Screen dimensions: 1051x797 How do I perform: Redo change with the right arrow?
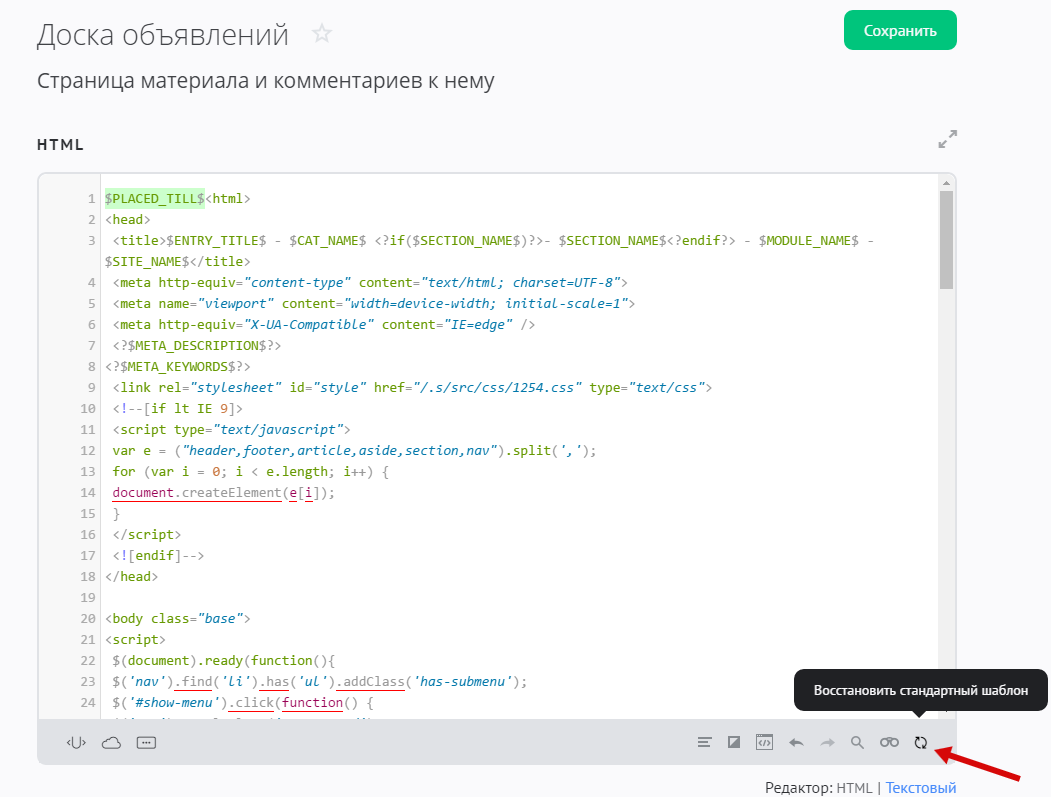click(827, 742)
